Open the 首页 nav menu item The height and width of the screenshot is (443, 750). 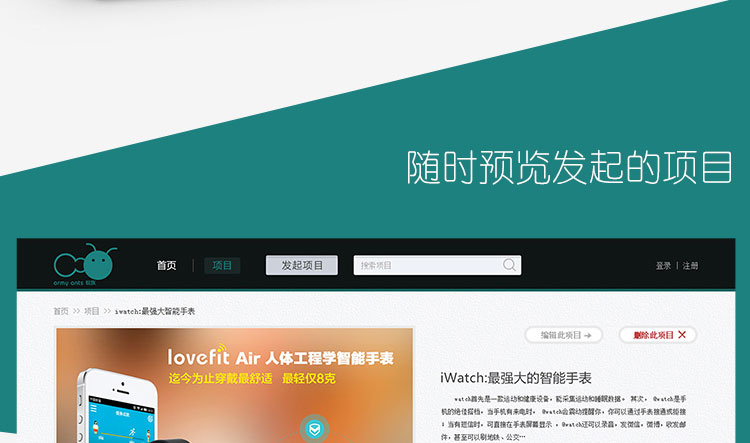(x=166, y=266)
